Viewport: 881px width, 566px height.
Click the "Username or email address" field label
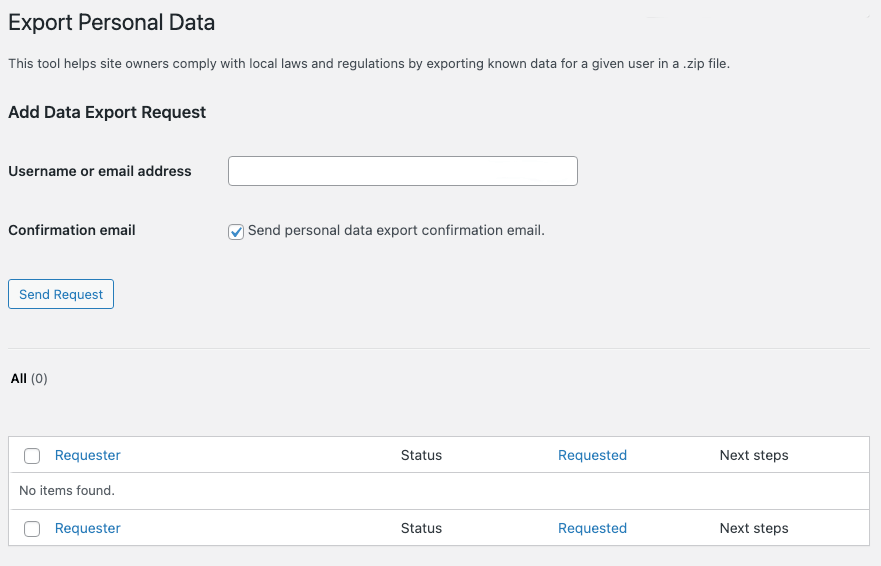pos(100,171)
